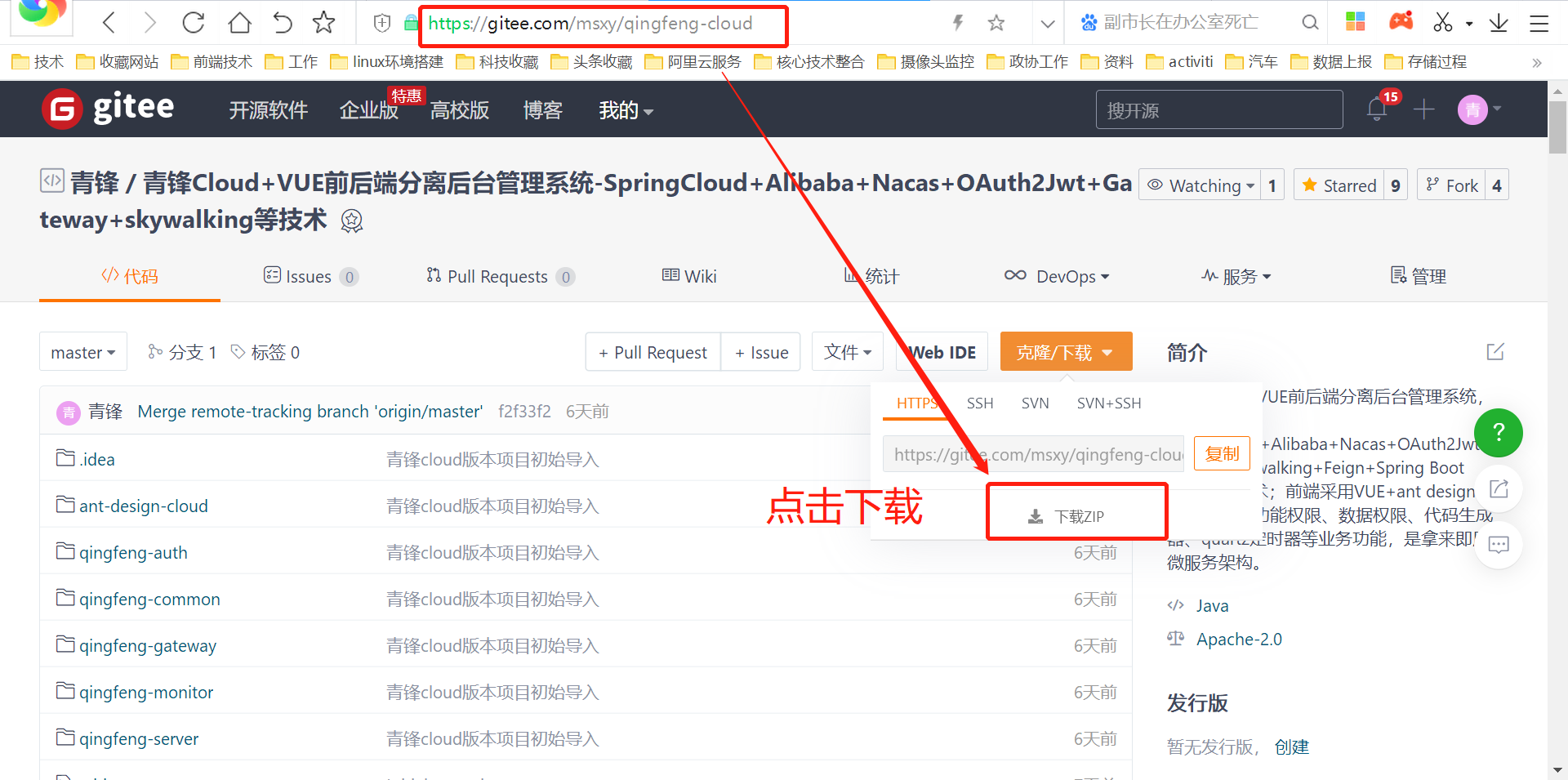Open the 高校版 nav item
The width and height of the screenshot is (1568, 780).
coord(460,110)
